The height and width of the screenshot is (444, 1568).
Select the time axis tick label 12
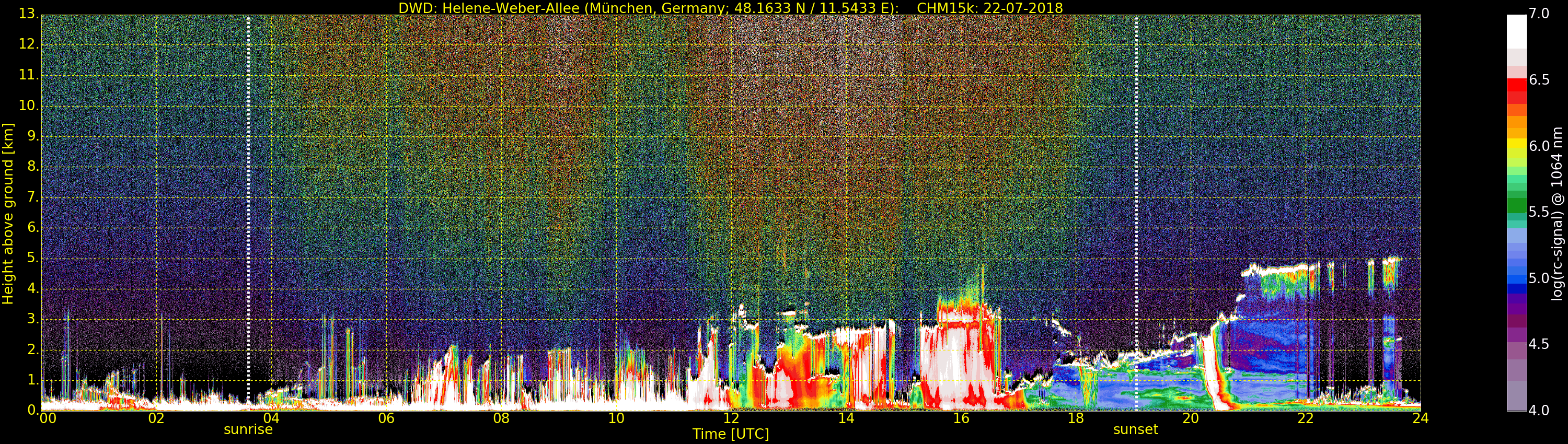[731, 418]
